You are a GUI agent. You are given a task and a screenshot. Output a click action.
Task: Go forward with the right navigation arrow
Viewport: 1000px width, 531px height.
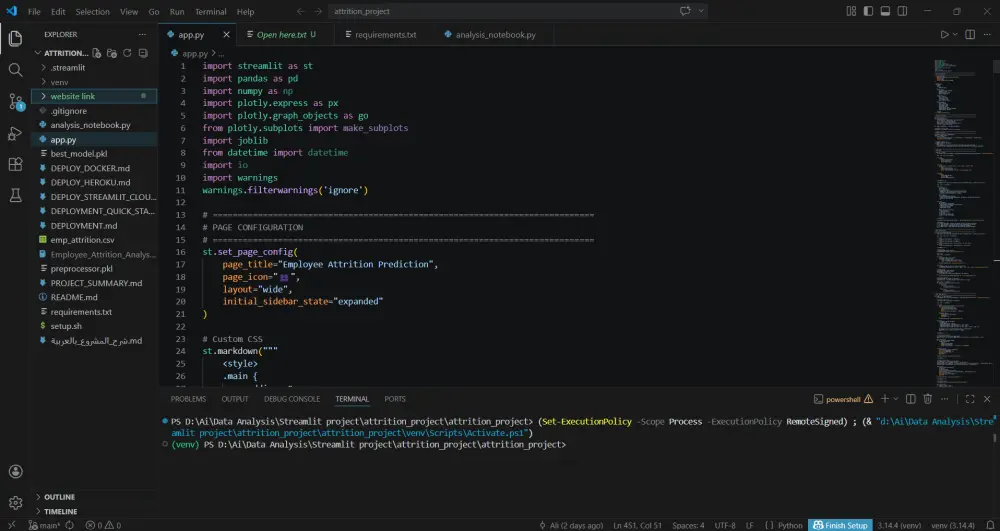(x=318, y=11)
